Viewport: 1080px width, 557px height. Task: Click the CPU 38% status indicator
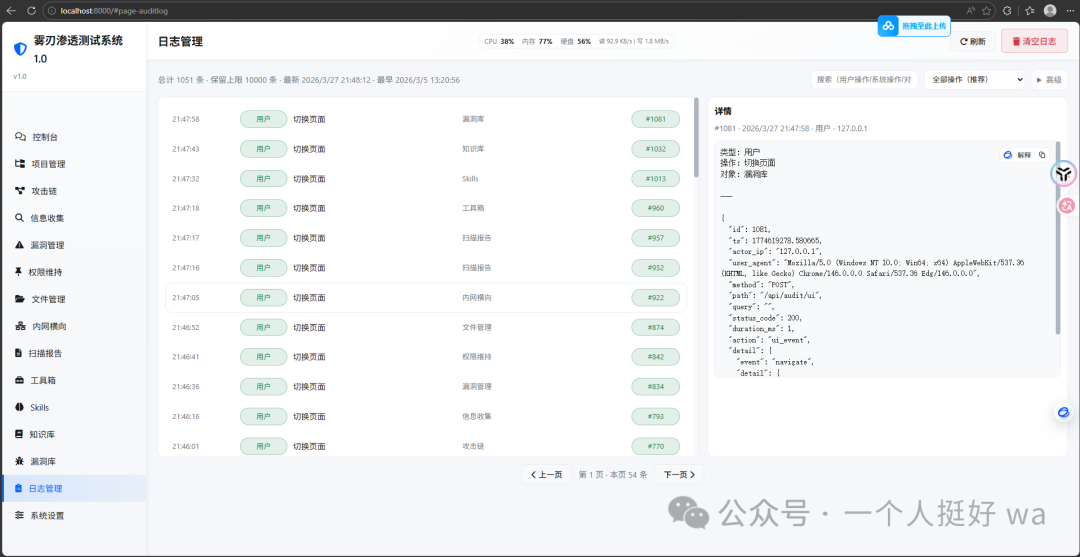pyautogui.click(x=499, y=41)
